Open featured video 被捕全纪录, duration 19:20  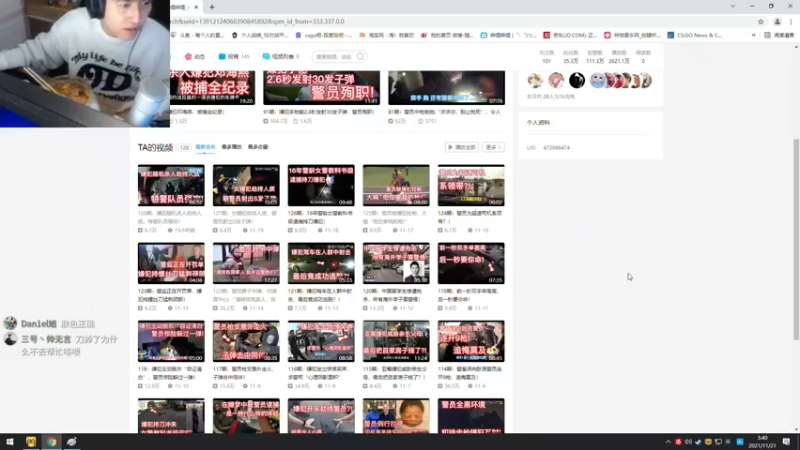tap(213, 88)
